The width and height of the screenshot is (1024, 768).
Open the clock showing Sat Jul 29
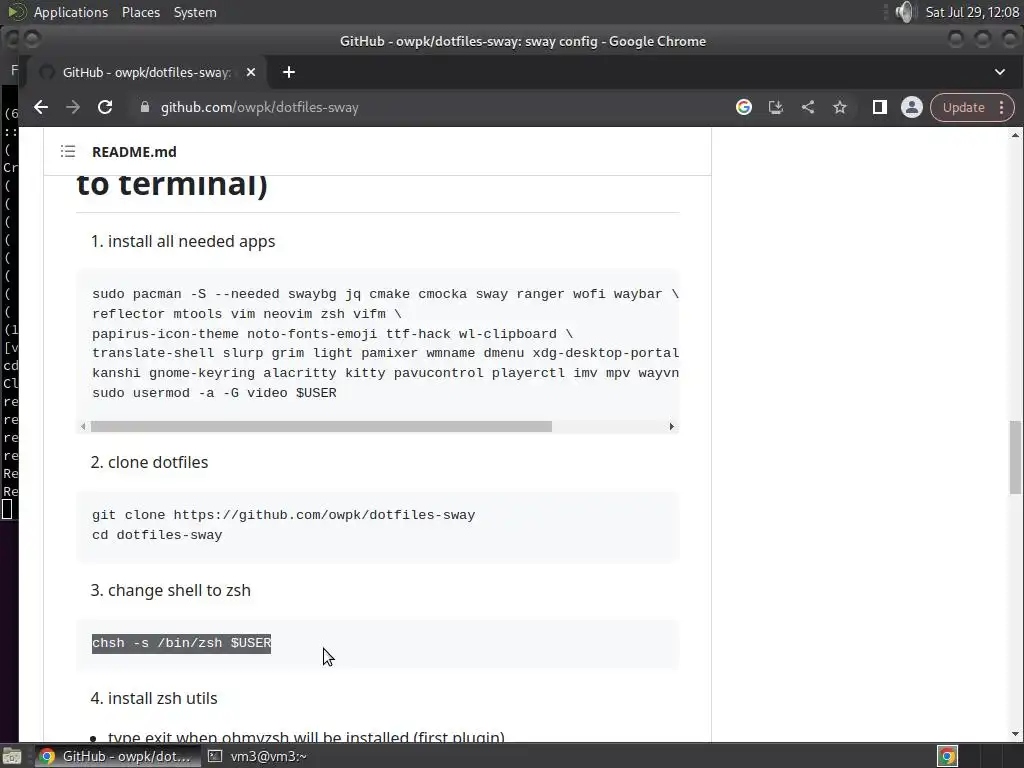[x=972, y=12]
